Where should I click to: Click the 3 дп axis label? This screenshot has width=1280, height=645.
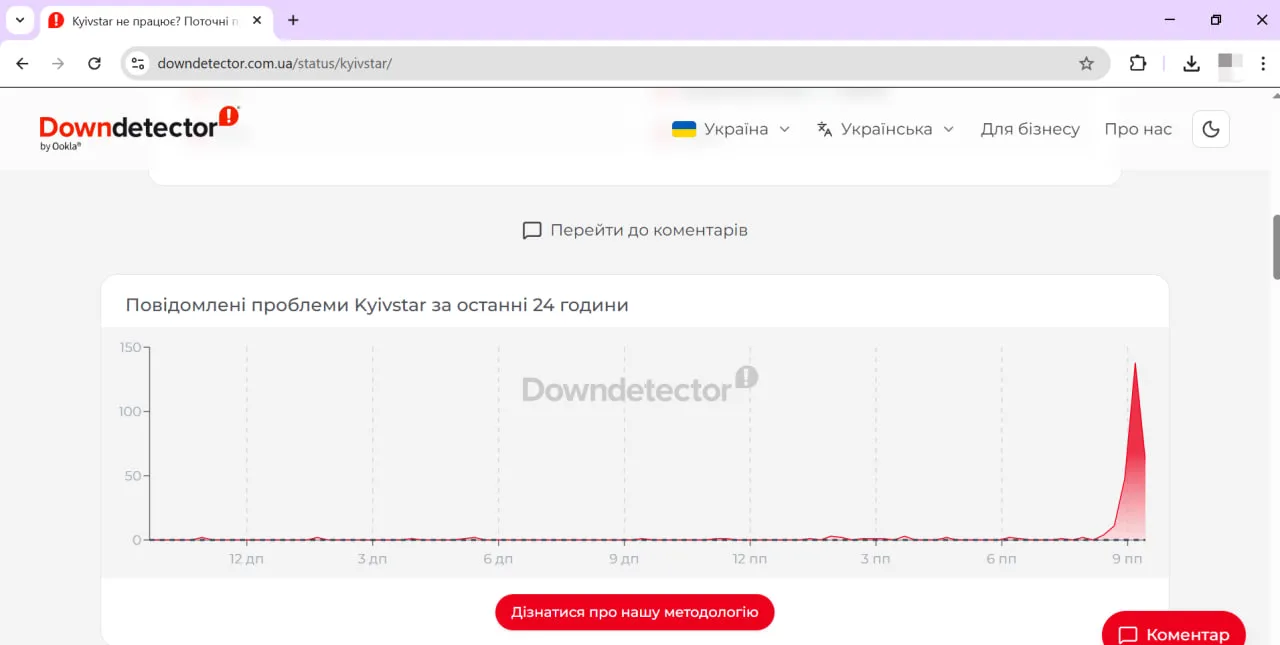[372, 559]
